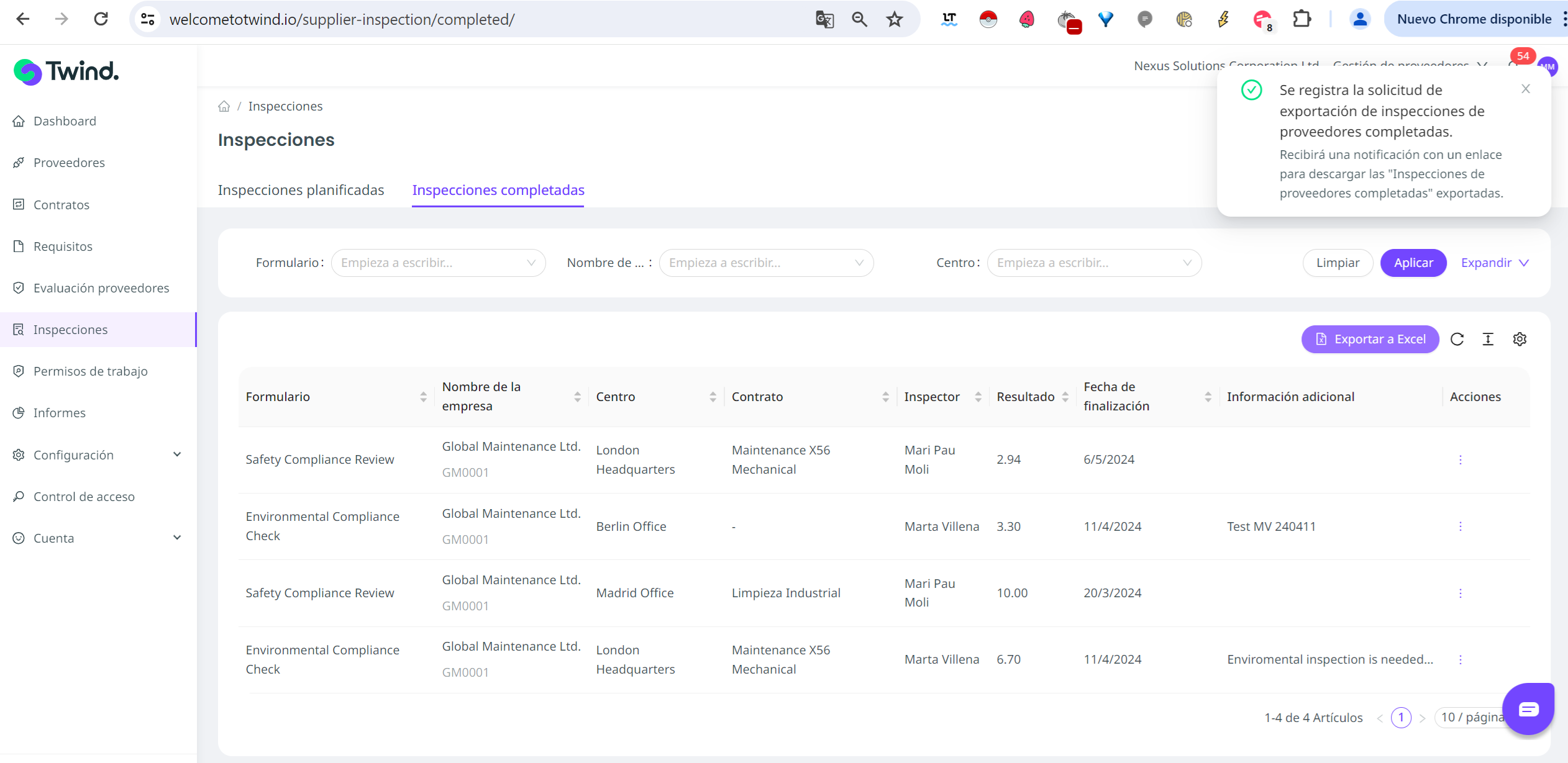Open Permisos de trabajo in sidebar
Image resolution: width=1568 pixels, height=763 pixels.
[x=90, y=371]
